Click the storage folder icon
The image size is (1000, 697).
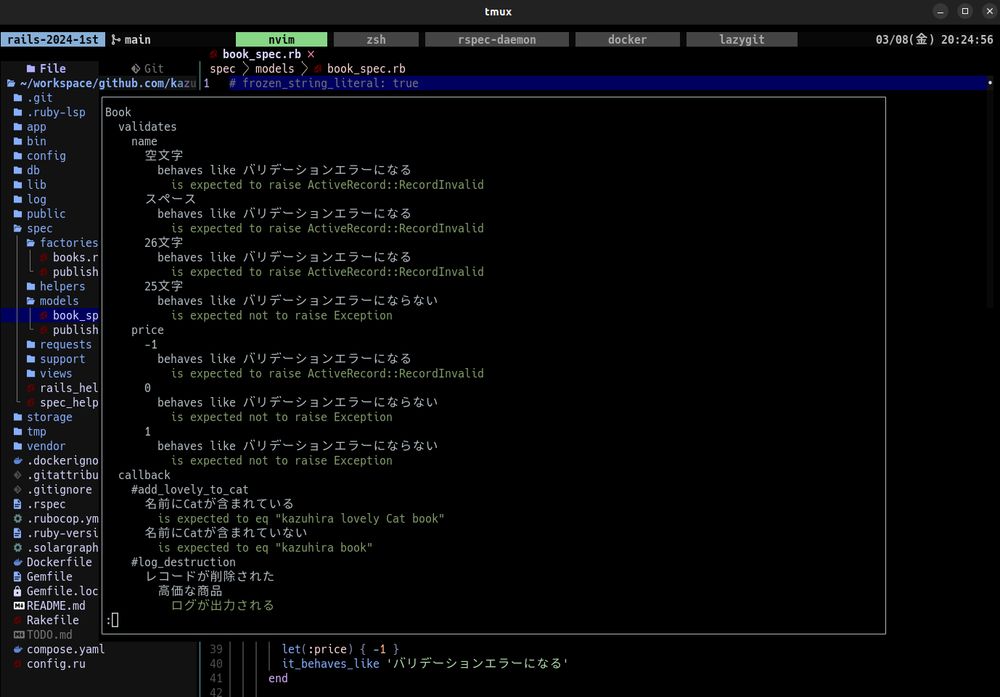(18, 417)
